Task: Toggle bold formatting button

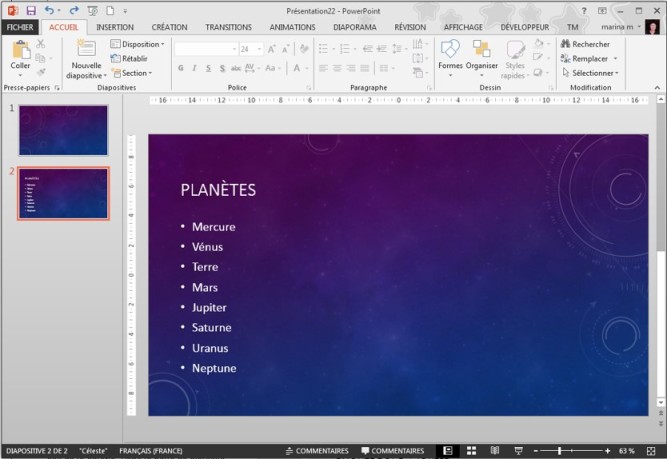Action: coord(181,68)
